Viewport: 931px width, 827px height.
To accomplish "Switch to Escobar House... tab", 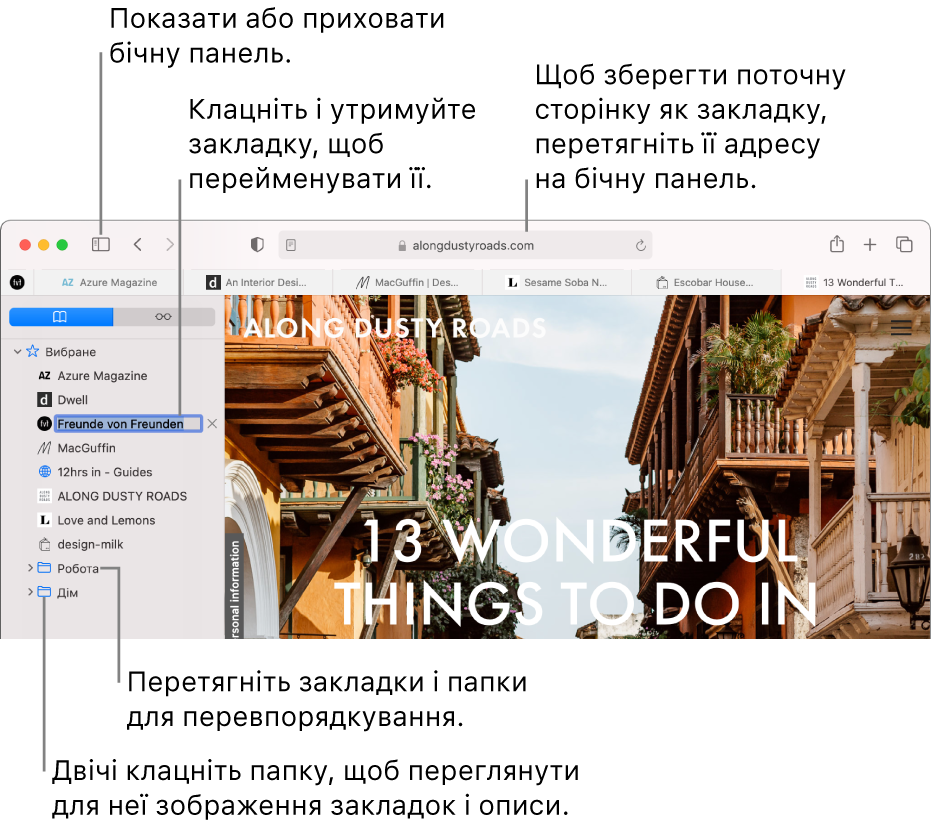I will (707, 283).
